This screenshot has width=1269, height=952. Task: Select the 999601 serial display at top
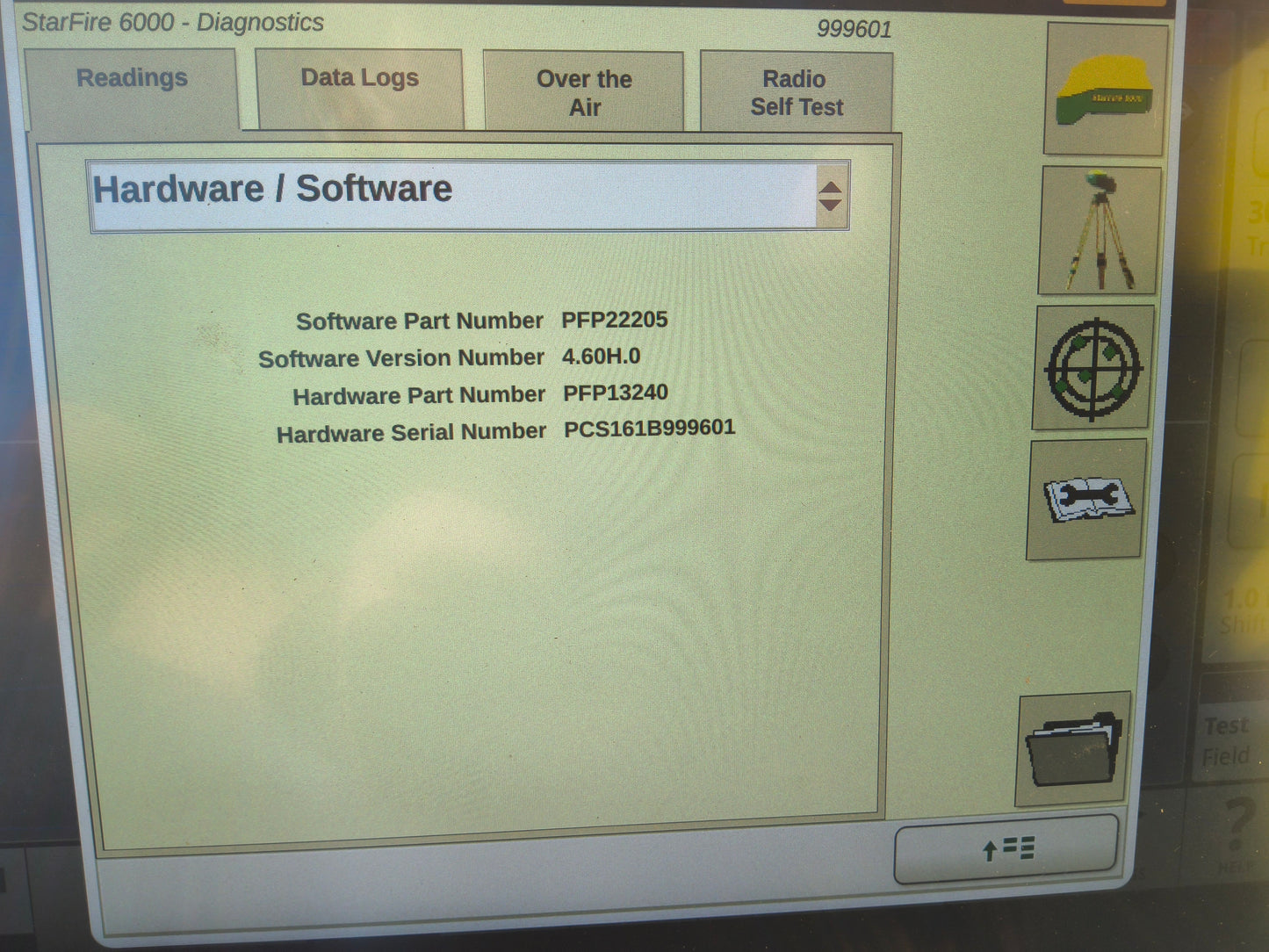pyautogui.click(x=856, y=29)
